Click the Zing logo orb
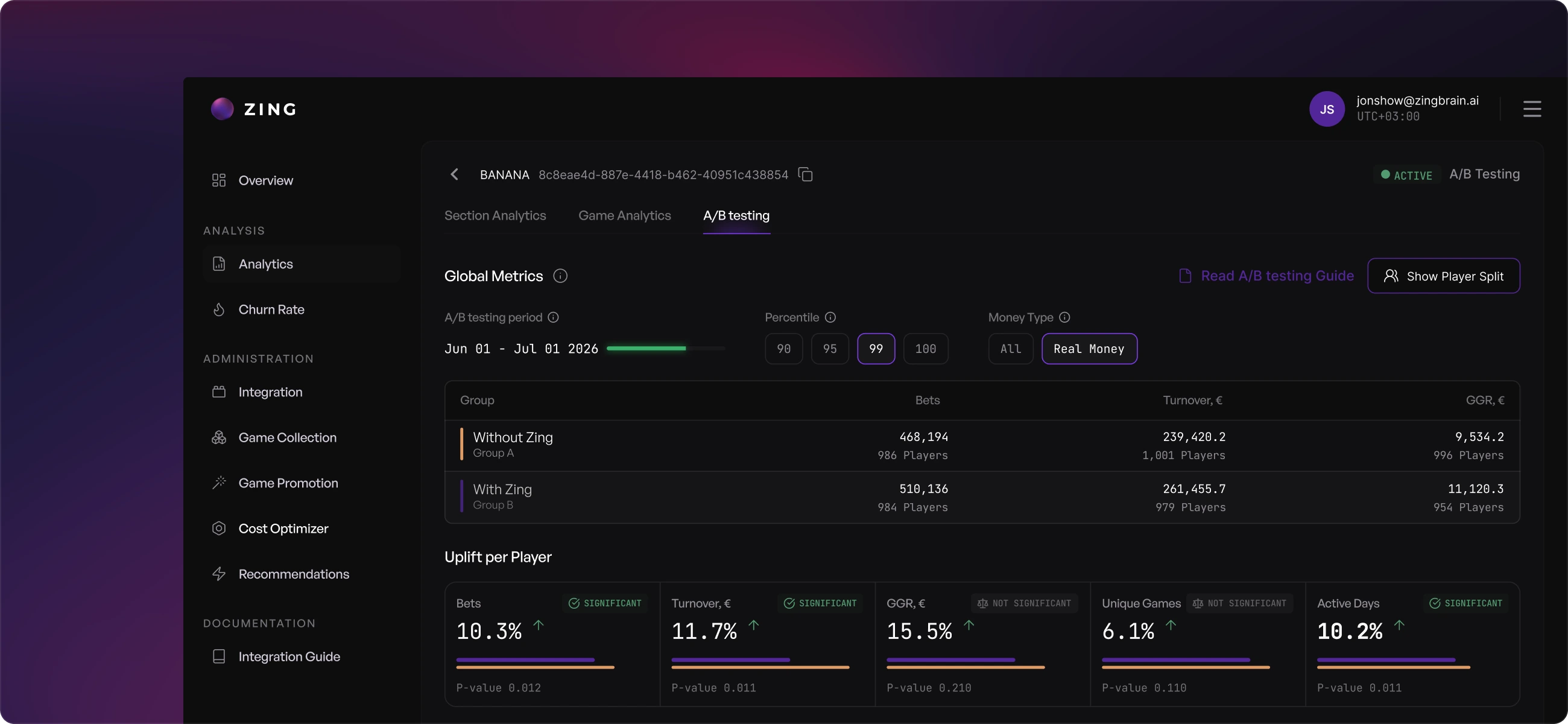This screenshot has width=1568, height=724. pyautogui.click(x=222, y=109)
